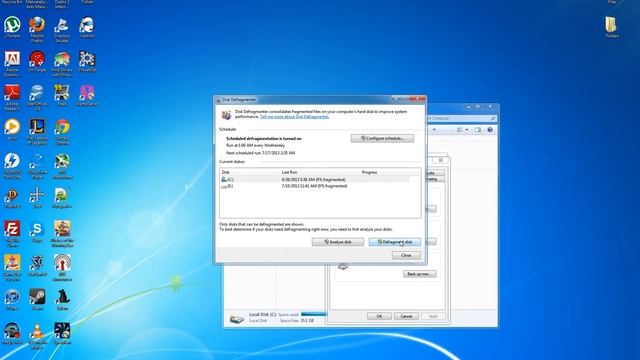Select the second disk row under (C:)

[x=315, y=186]
